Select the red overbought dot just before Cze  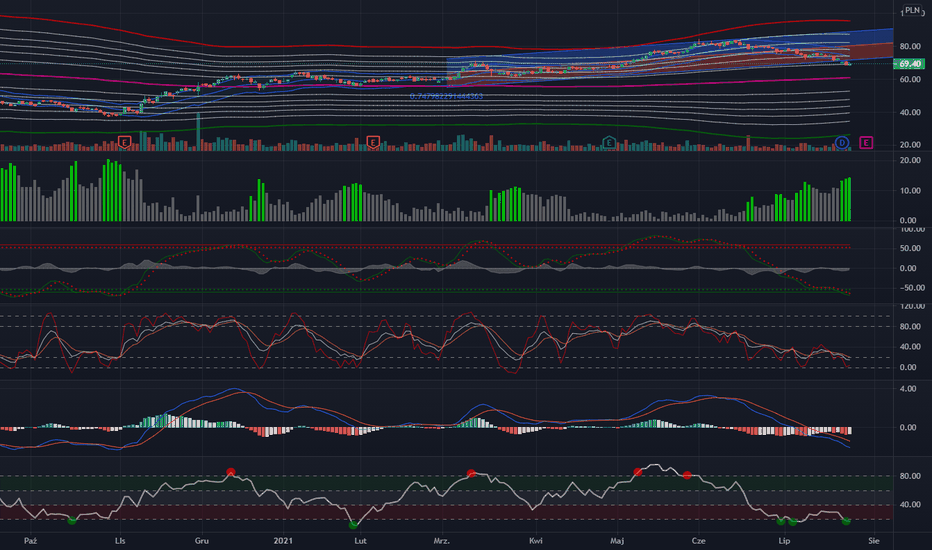pos(687,475)
